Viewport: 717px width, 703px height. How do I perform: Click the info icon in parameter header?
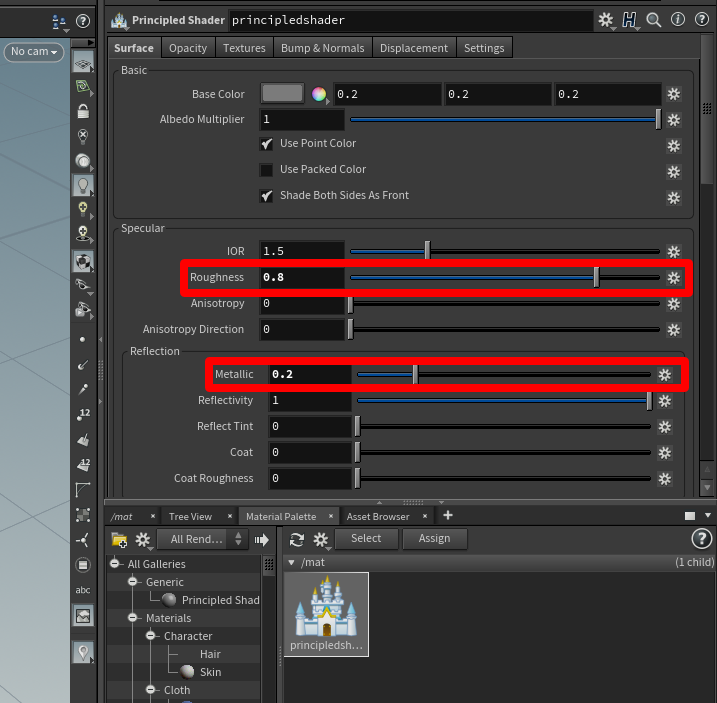pos(678,19)
